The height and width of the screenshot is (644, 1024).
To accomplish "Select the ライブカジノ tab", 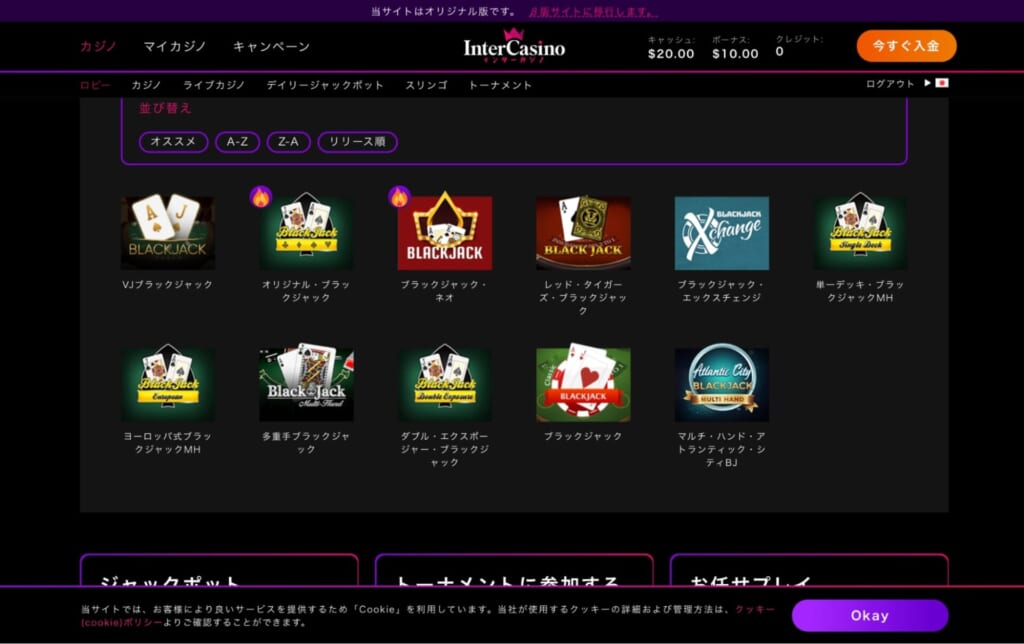I will (x=214, y=85).
